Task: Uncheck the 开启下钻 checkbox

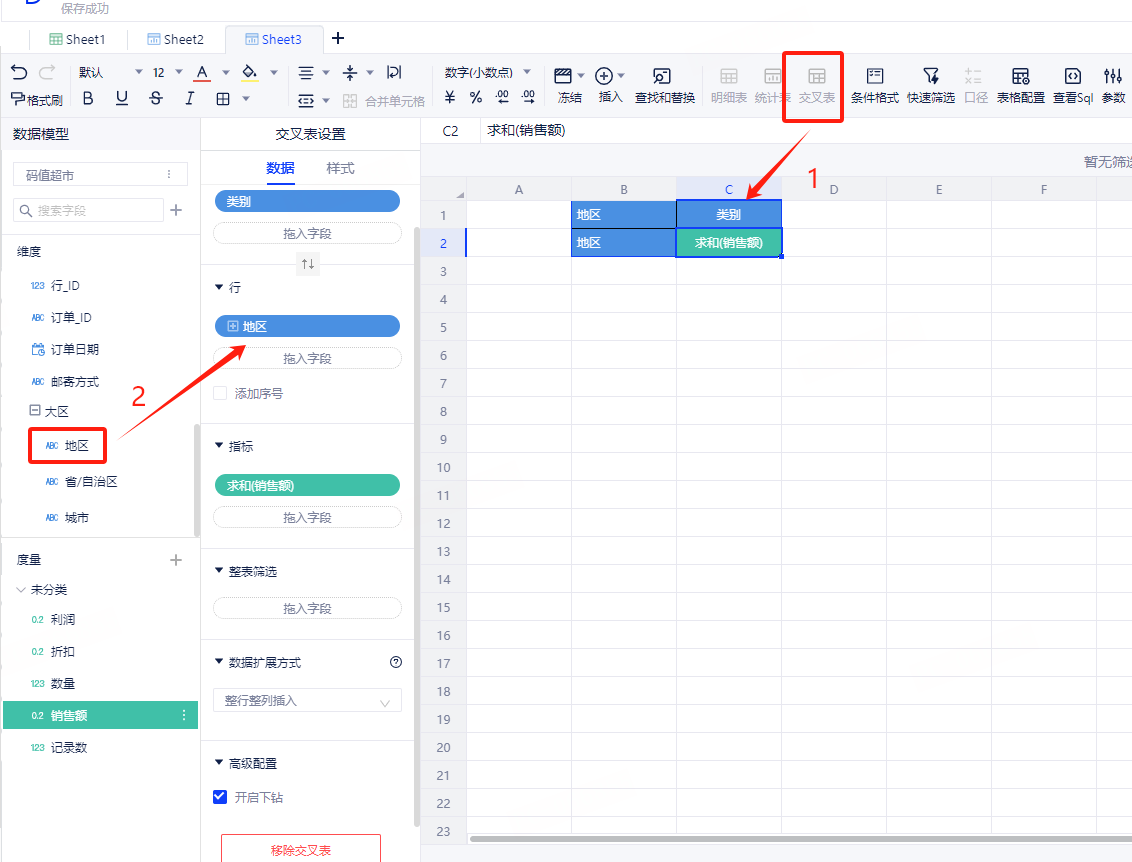Action: tap(220, 798)
